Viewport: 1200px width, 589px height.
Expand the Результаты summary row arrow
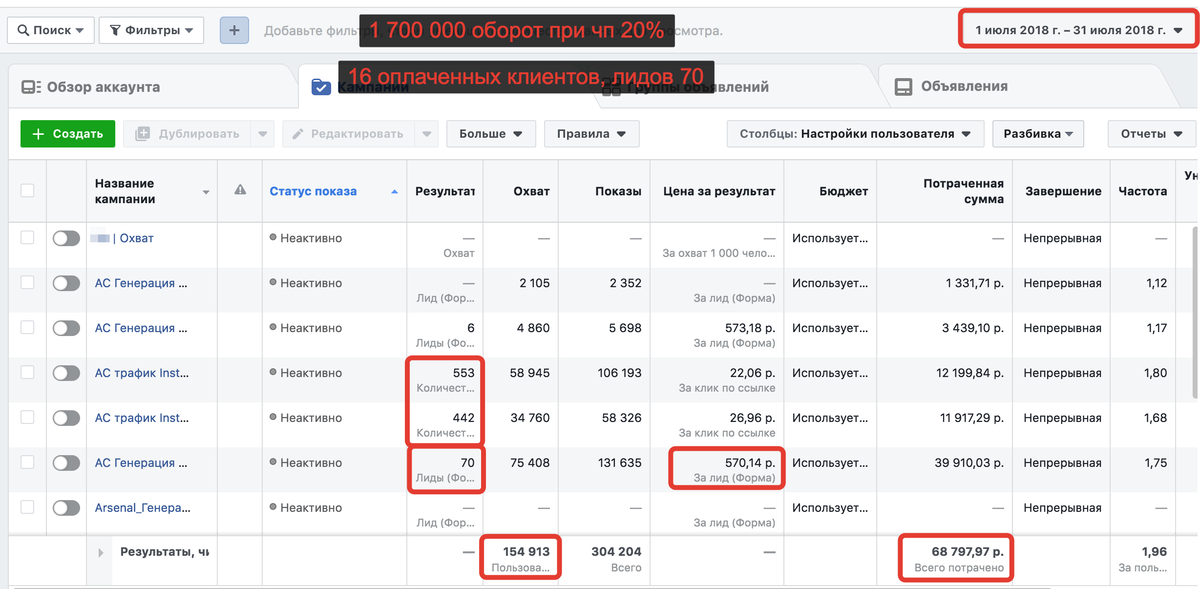(x=100, y=552)
